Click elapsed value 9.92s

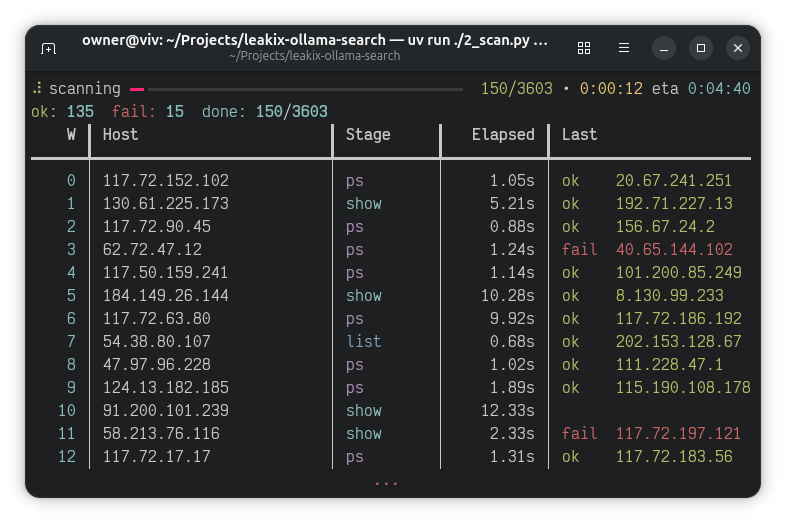click(512, 318)
